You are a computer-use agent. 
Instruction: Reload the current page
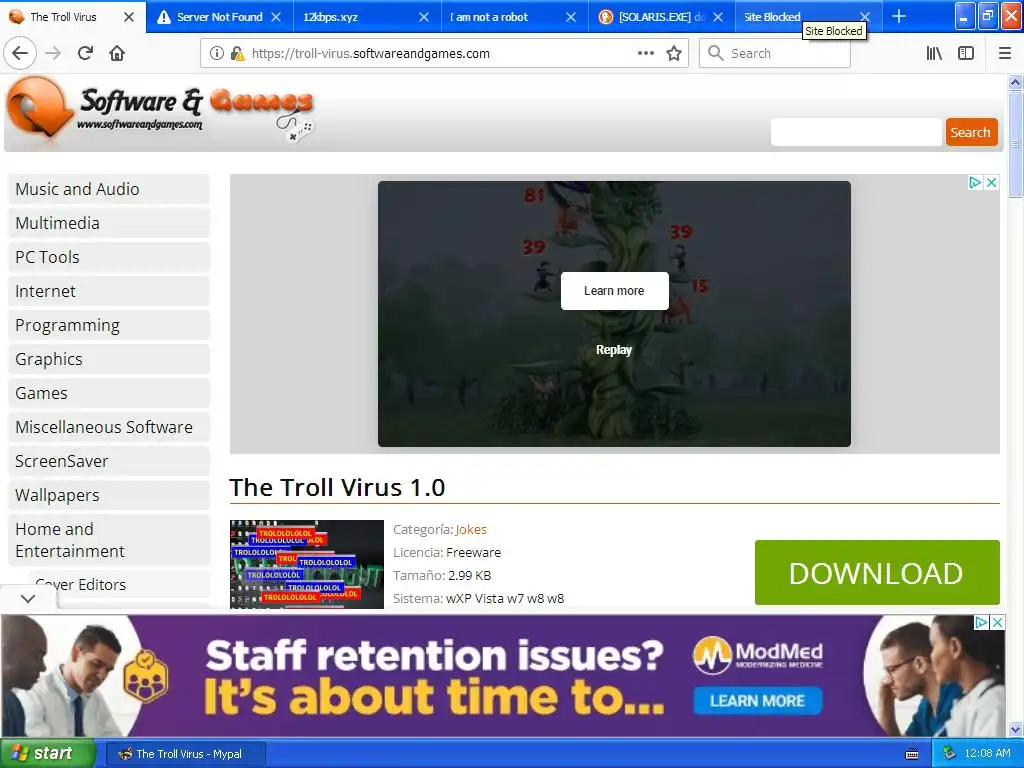[x=85, y=54]
